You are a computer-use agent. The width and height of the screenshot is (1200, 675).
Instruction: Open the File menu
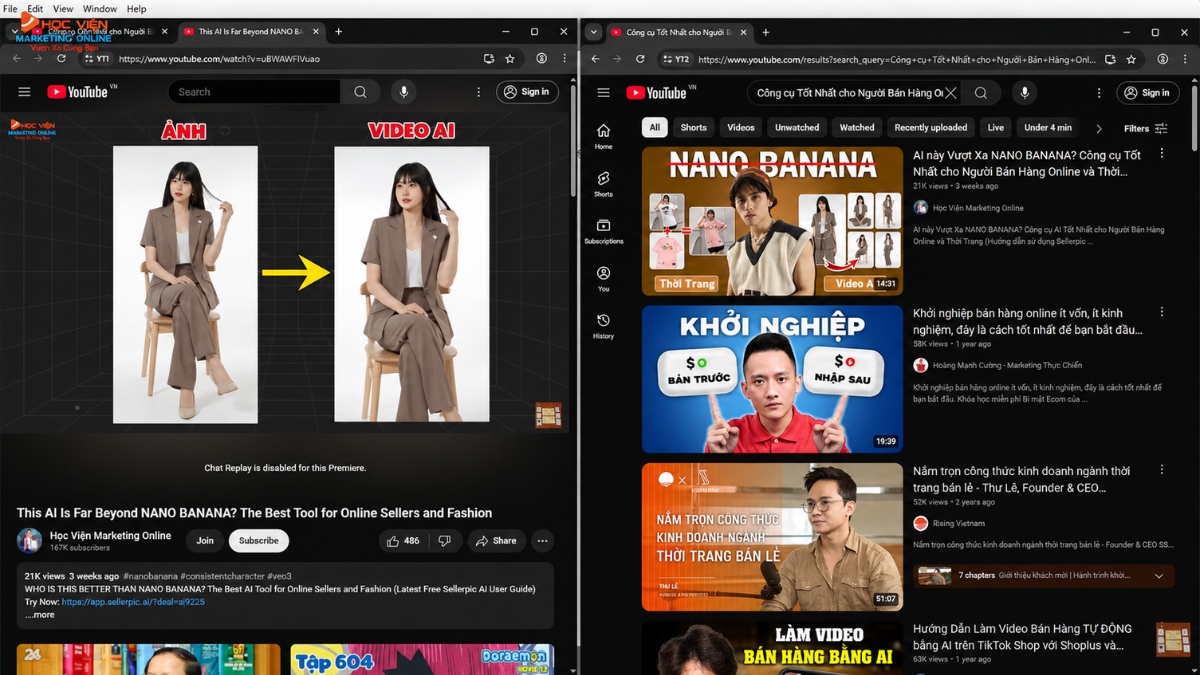click(x=11, y=8)
